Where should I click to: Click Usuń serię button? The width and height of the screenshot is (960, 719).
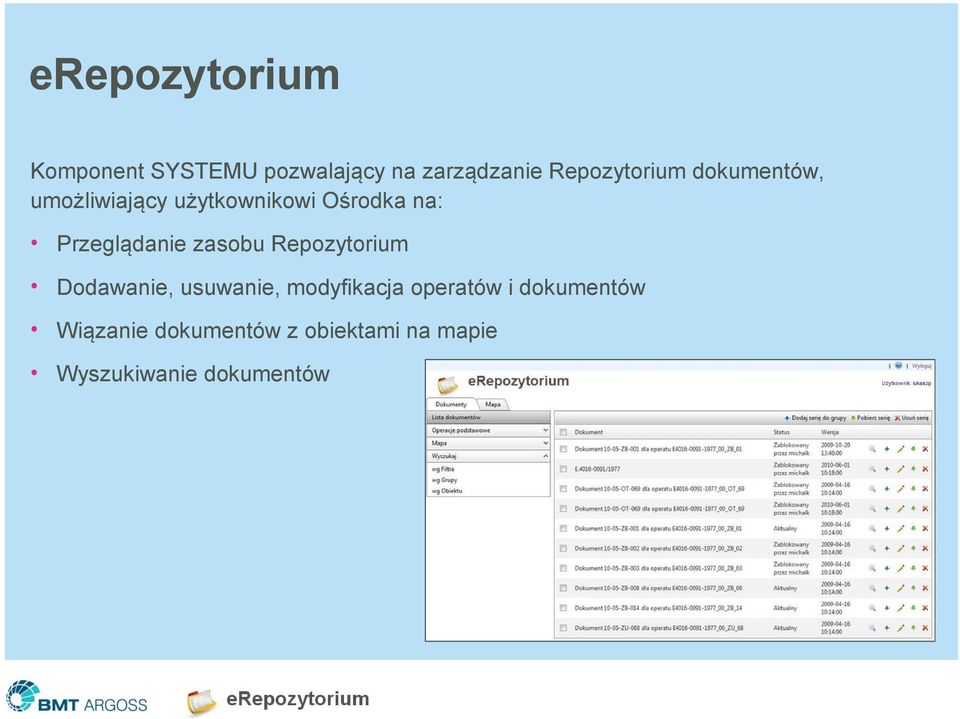tap(912, 418)
